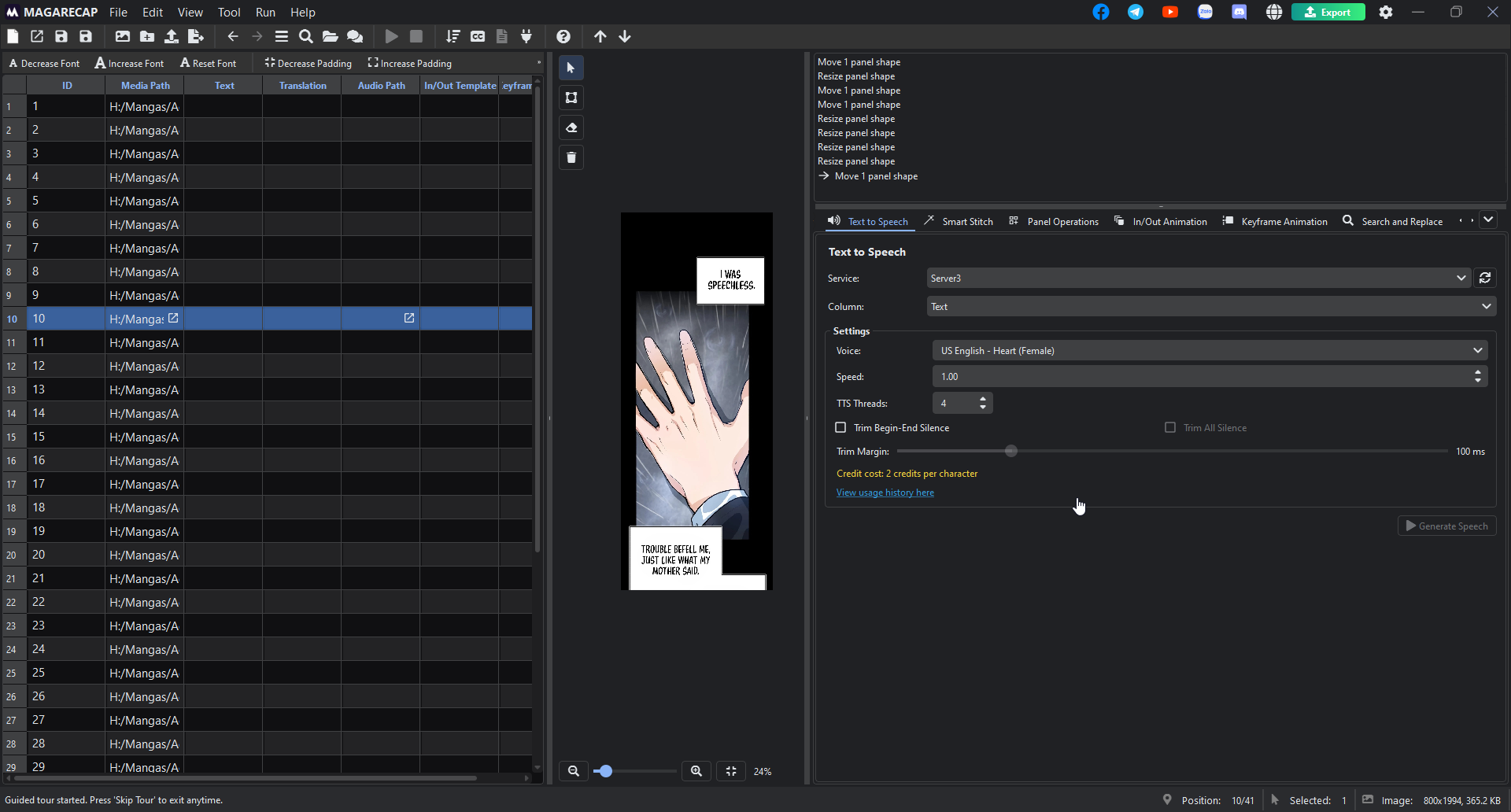Open the Tool menu
Image resolution: width=1511 pixels, height=812 pixels.
[x=229, y=12]
